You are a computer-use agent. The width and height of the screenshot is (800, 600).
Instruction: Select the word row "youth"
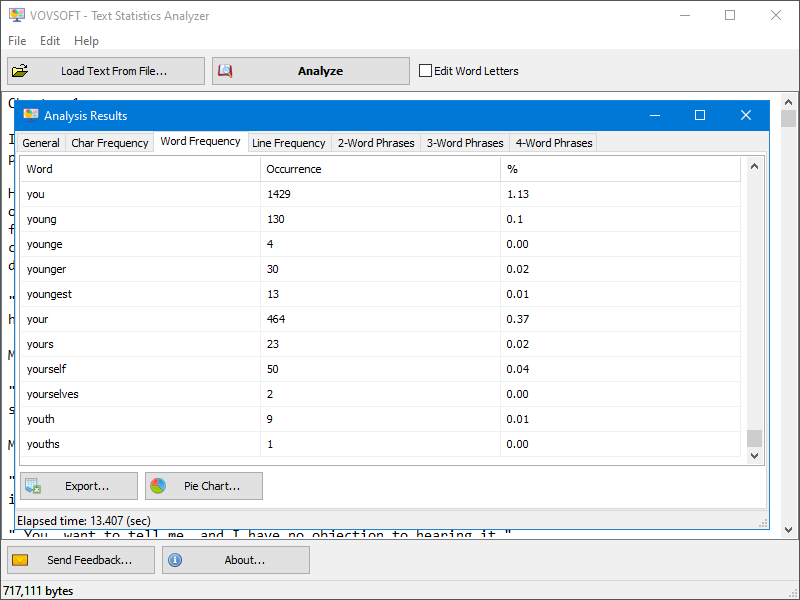[x=381, y=419]
